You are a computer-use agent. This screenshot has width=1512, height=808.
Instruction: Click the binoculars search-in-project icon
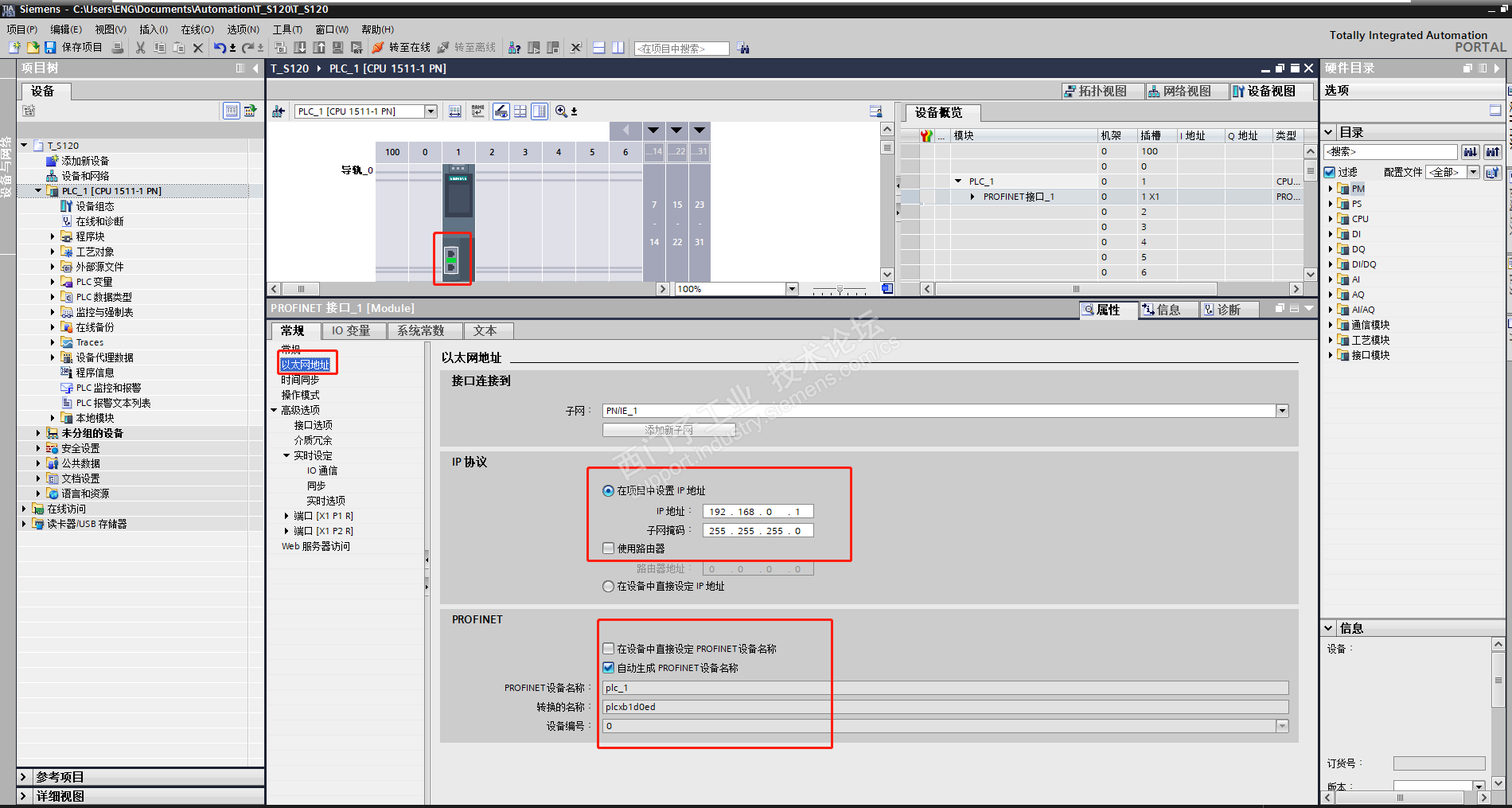[743, 48]
